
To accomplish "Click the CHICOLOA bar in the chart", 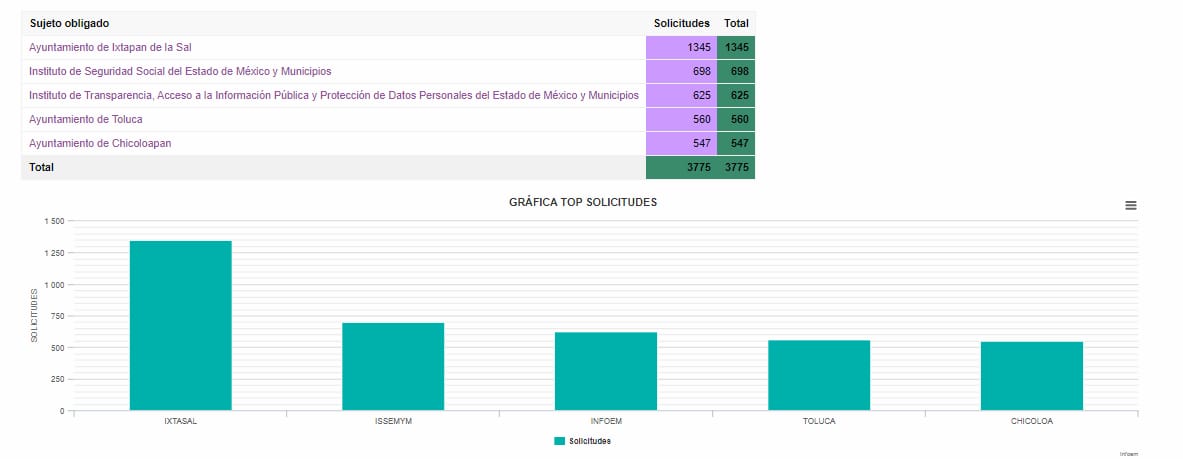I will point(1031,376).
